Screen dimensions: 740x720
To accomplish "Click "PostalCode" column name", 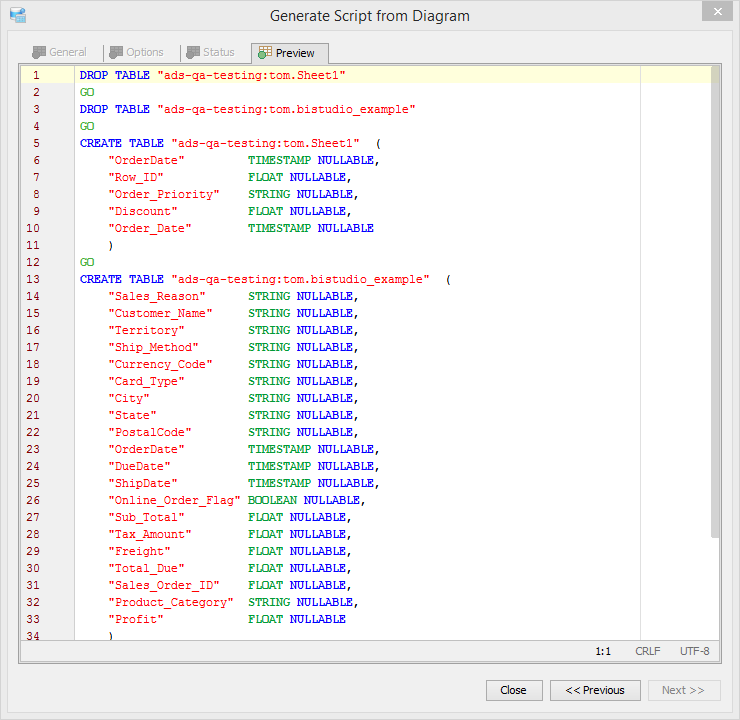I will point(150,432).
